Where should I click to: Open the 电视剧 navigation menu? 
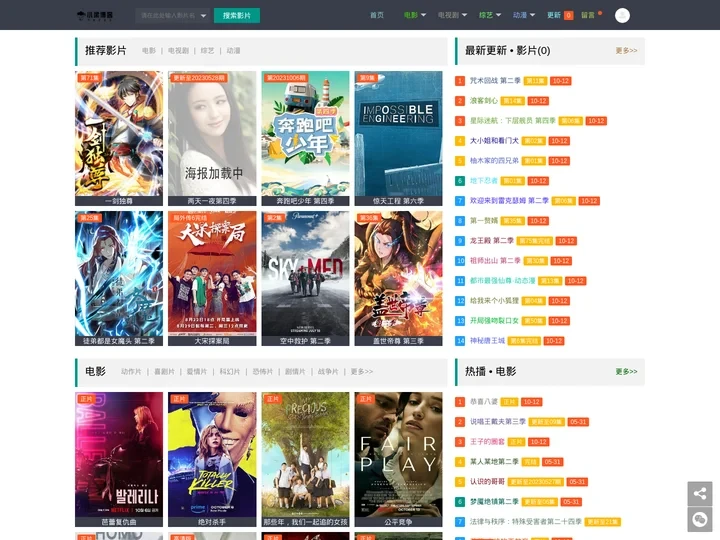tap(448, 15)
